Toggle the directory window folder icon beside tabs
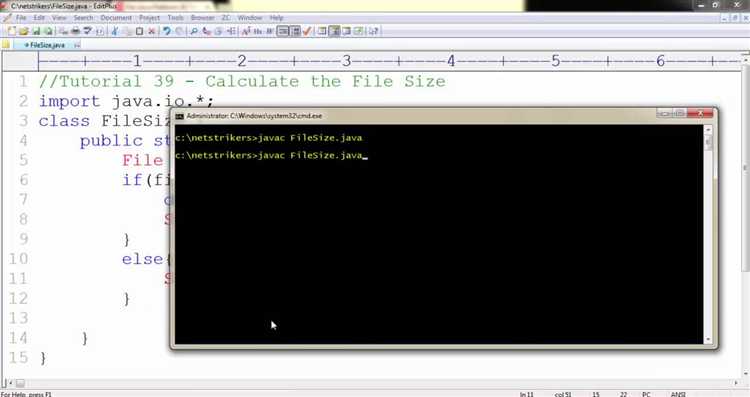The width and height of the screenshot is (750, 397). (6, 44)
